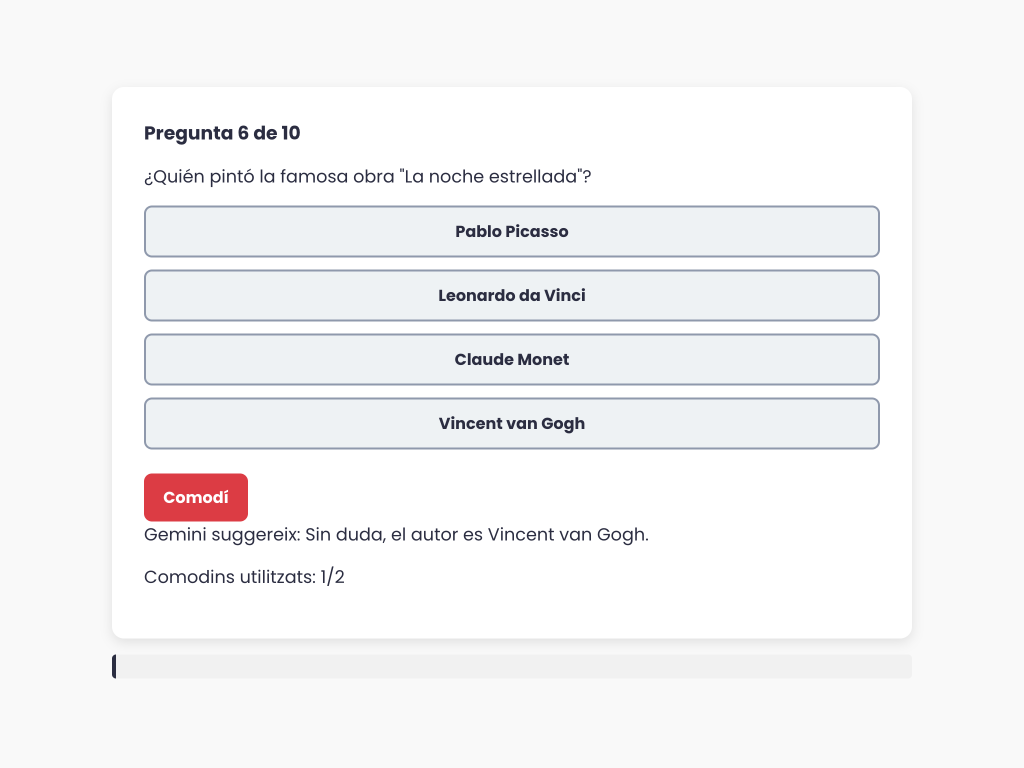This screenshot has width=1024, height=768.
Task: Click the question counter number 6
Action: point(243,133)
